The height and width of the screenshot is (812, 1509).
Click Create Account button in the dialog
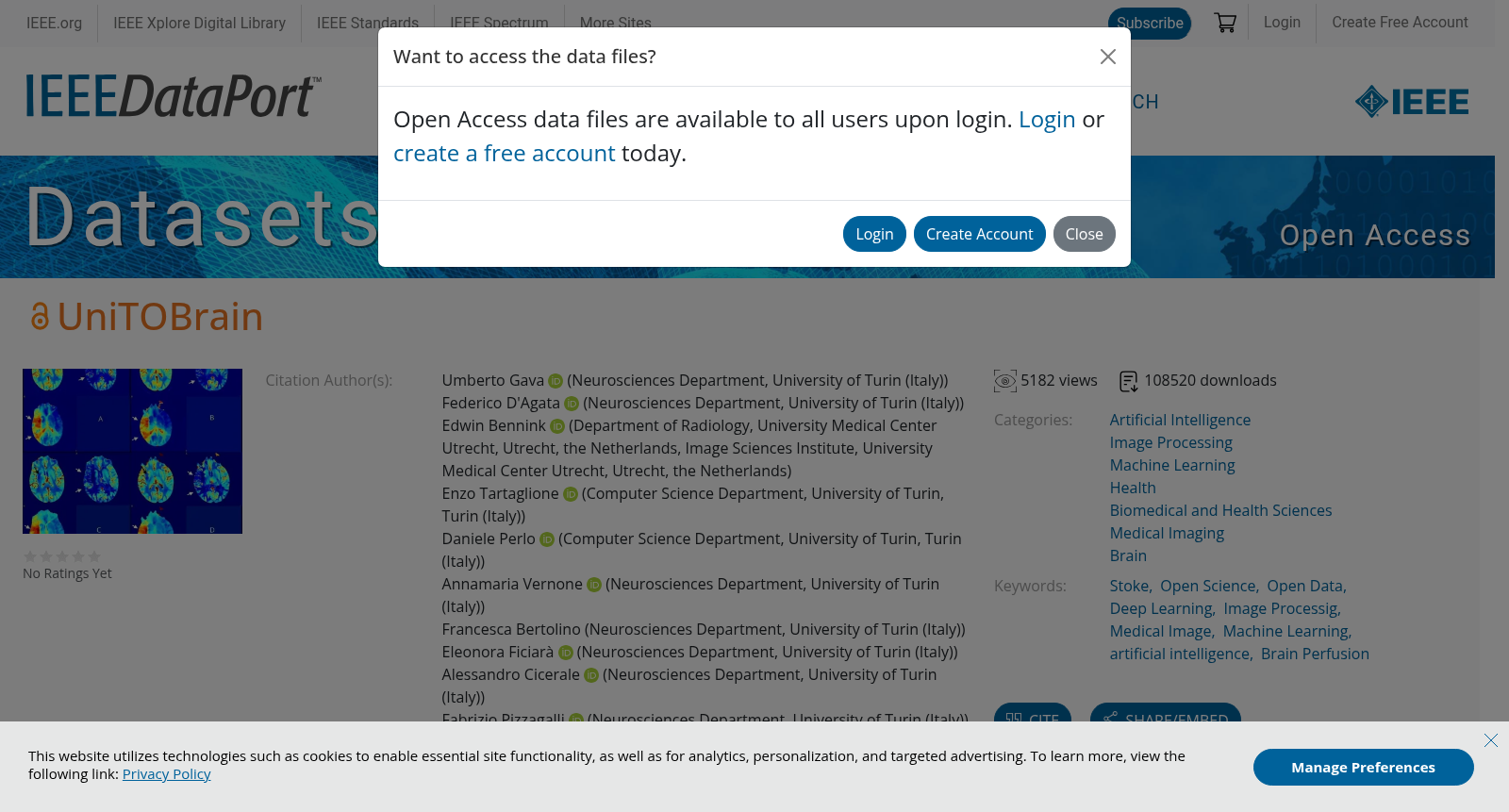[x=980, y=234]
